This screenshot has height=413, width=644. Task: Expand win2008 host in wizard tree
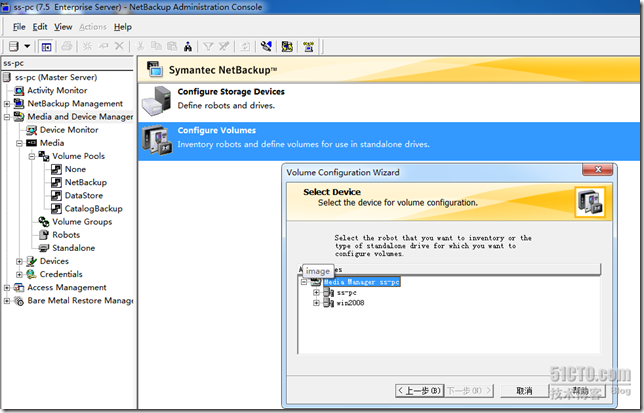coord(316,303)
